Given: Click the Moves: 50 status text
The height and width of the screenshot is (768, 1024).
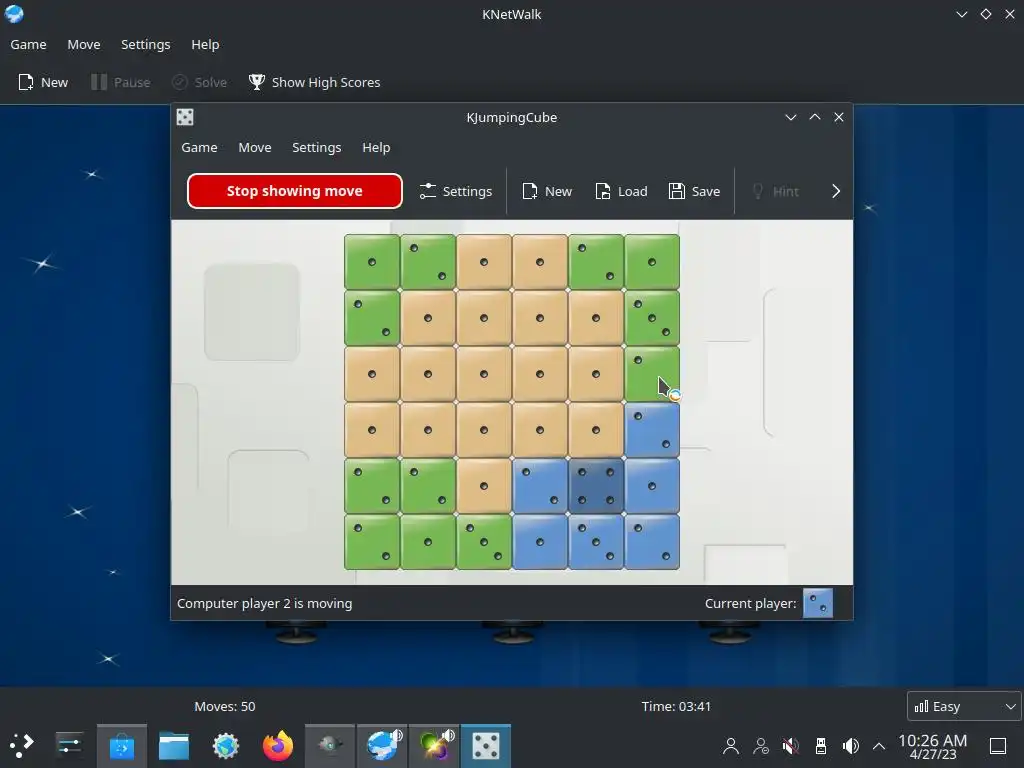Looking at the screenshot, I should point(225,706).
